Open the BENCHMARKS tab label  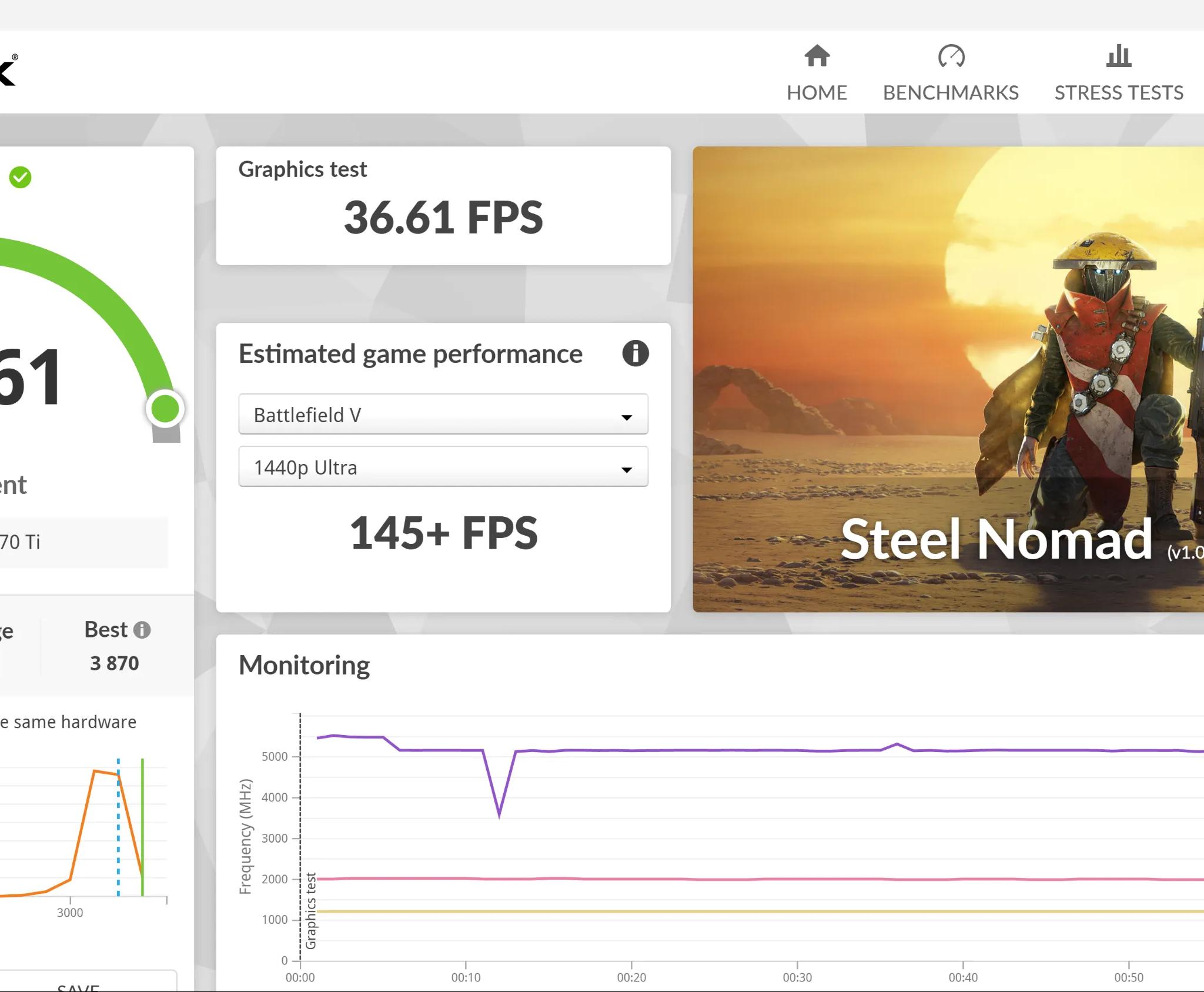point(951,92)
